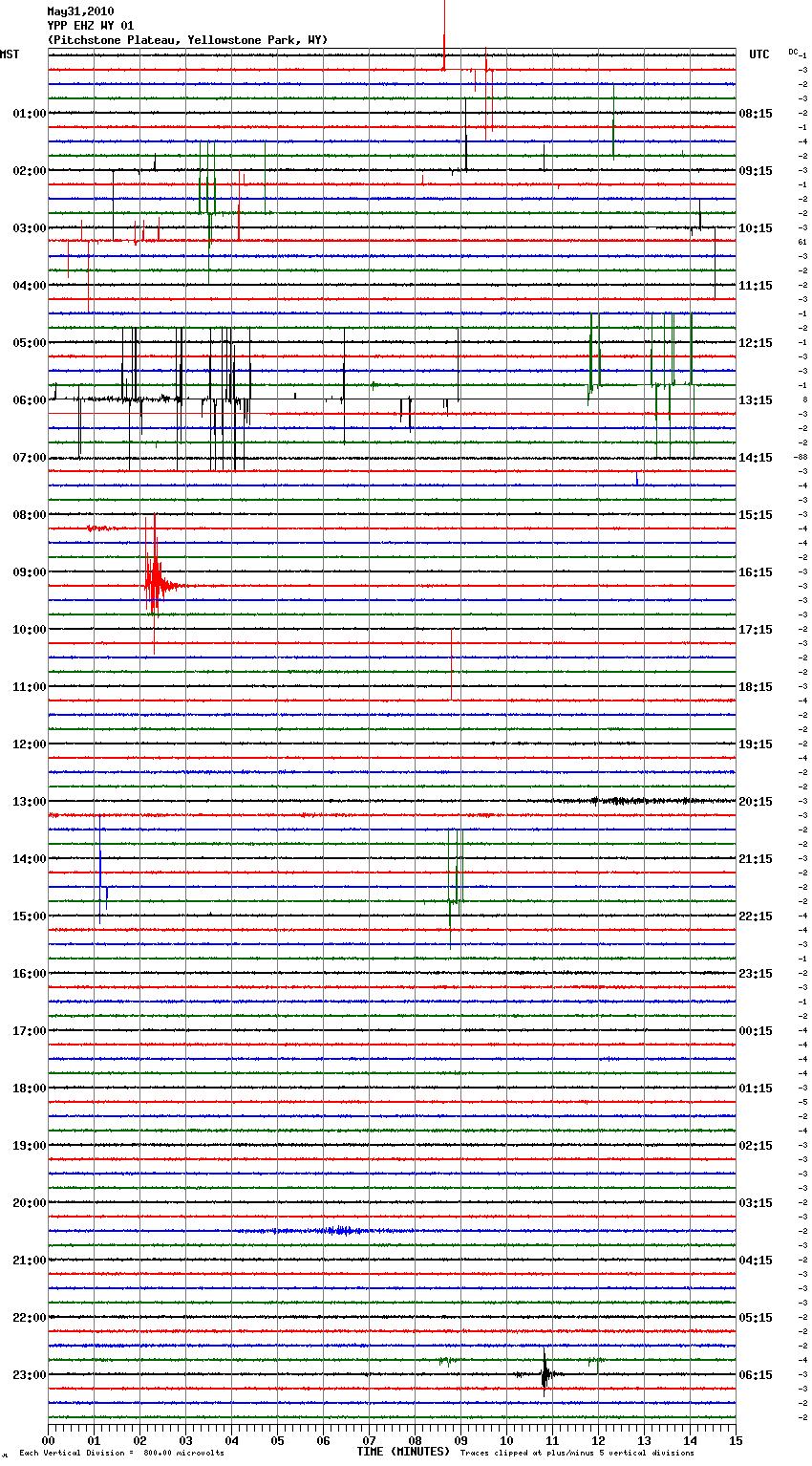Pick the '23:00' MST time label
The image size is (812, 1466).
[30, 1375]
